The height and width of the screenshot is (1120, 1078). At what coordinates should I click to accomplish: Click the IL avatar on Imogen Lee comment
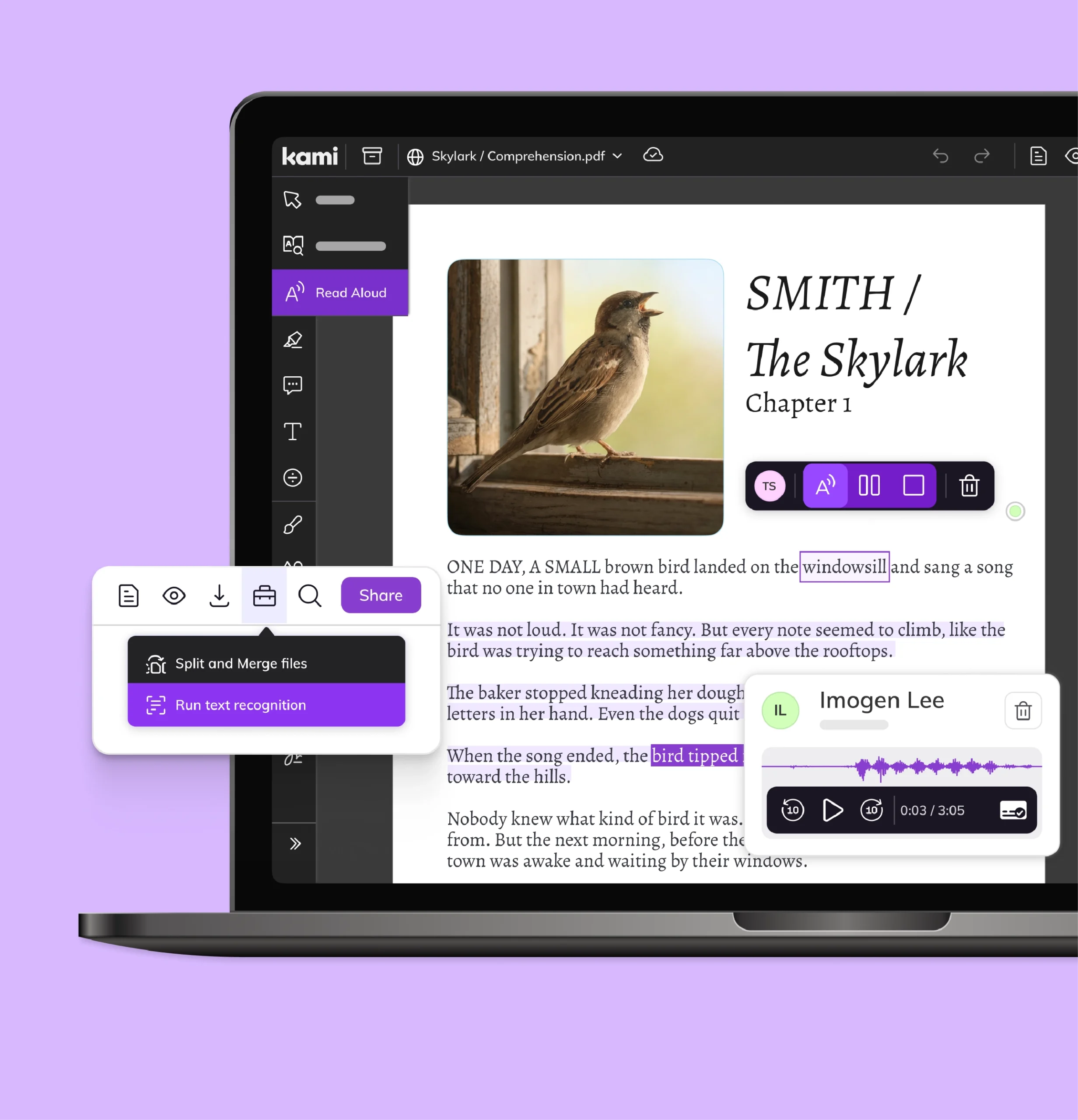tap(780, 710)
